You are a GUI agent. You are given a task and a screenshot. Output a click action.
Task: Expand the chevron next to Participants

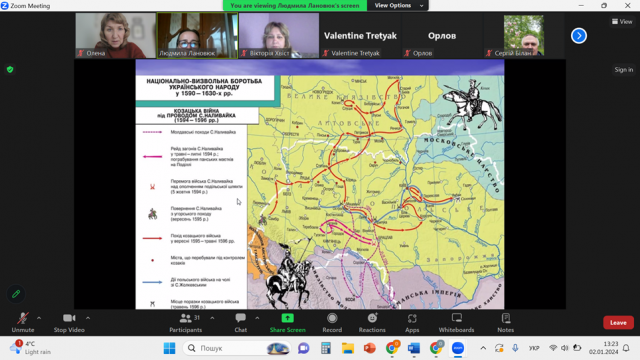pyautogui.click(x=212, y=318)
